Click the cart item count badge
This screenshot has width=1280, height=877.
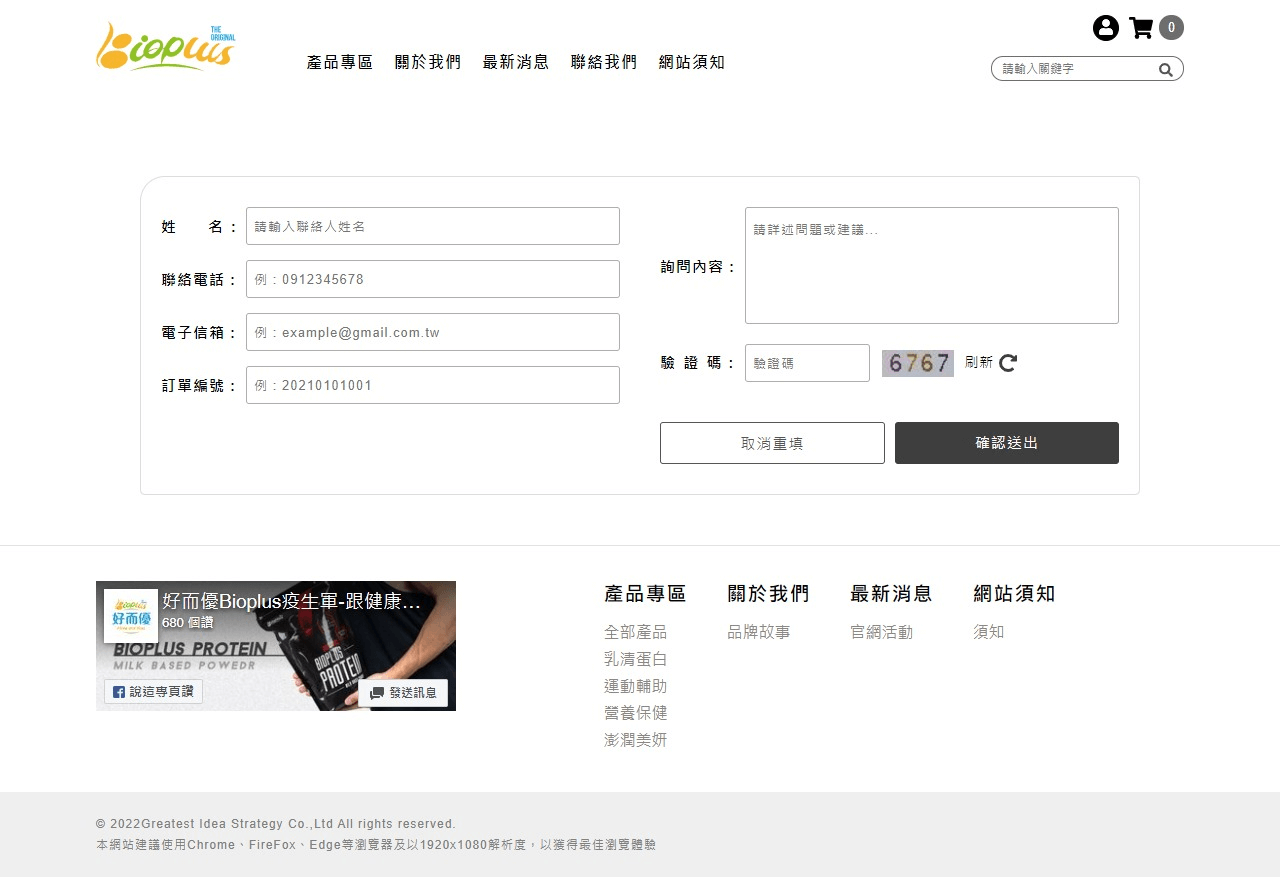point(1171,28)
